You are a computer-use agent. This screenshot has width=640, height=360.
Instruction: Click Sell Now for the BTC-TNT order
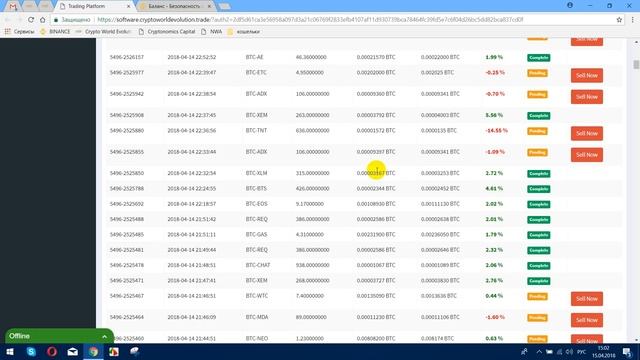tap(587, 133)
